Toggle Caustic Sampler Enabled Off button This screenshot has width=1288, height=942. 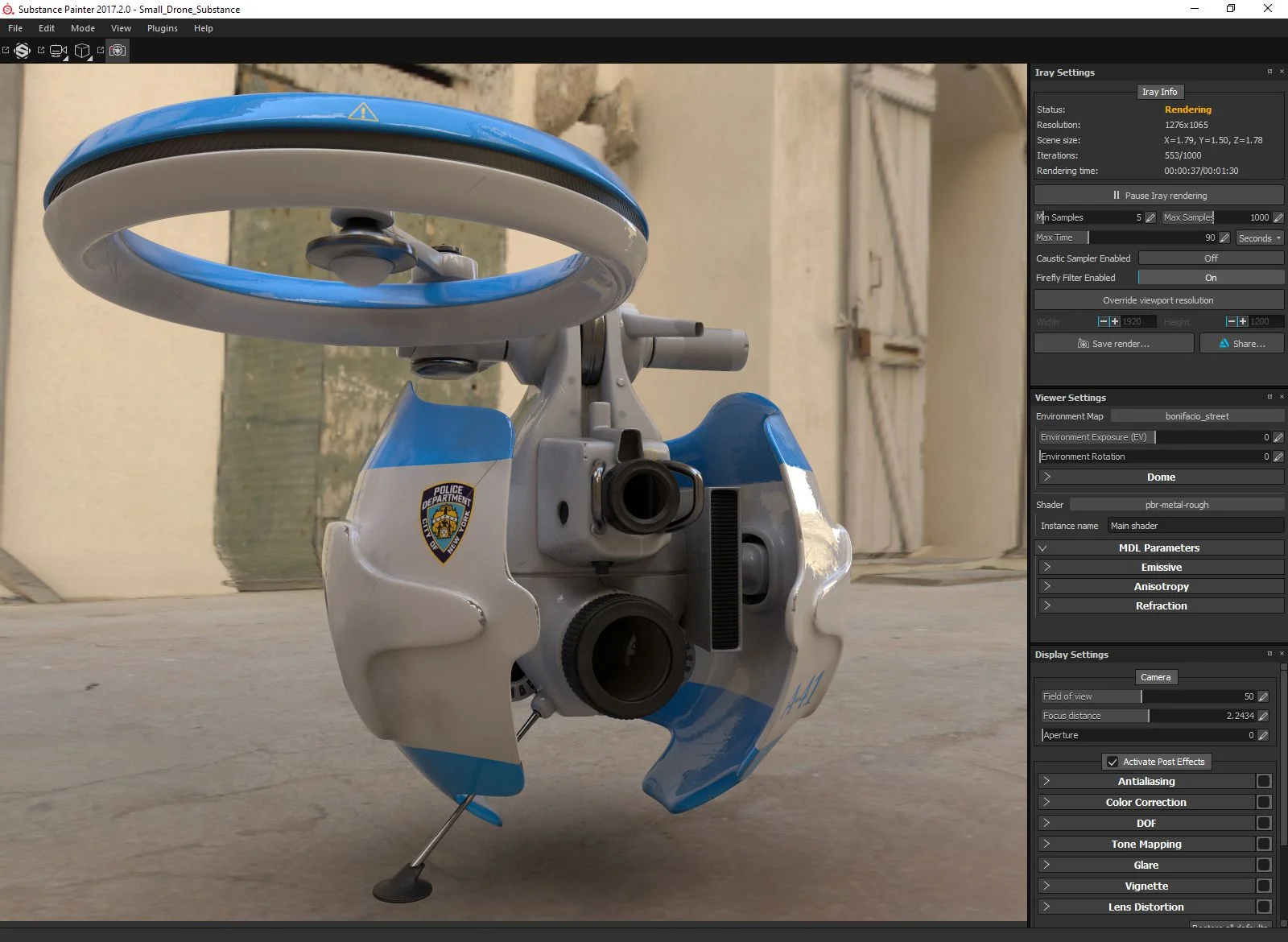coord(1211,258)
